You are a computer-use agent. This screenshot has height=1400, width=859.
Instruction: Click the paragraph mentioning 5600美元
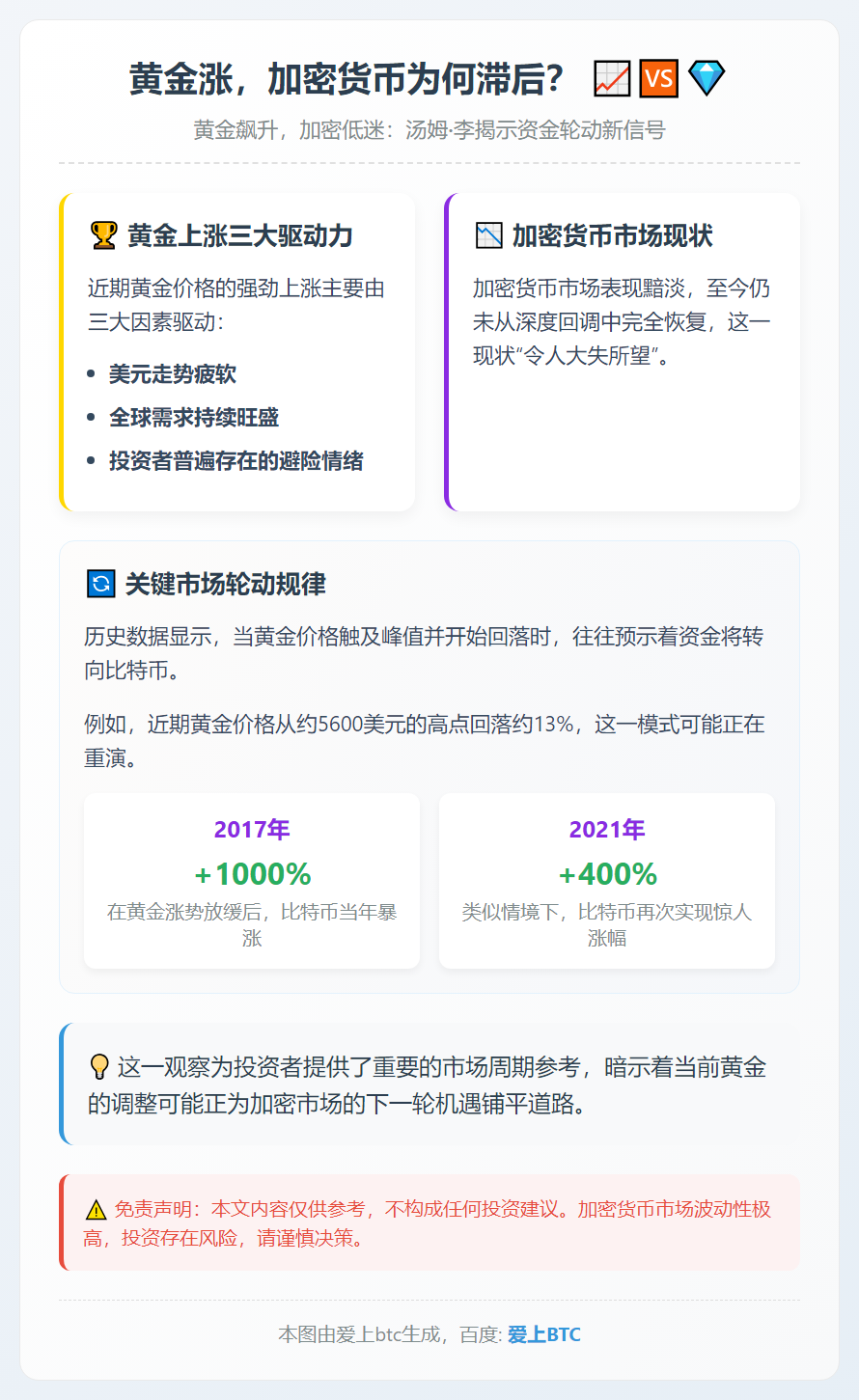click(x=424, y=741)
